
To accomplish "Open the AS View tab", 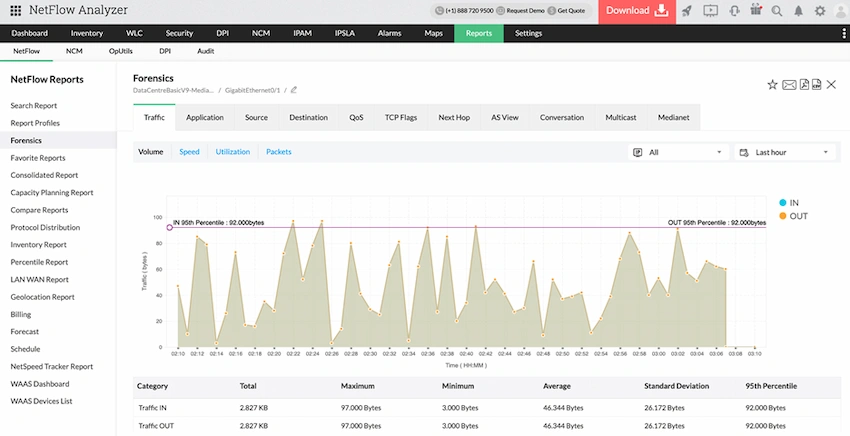I will [505, 117].
